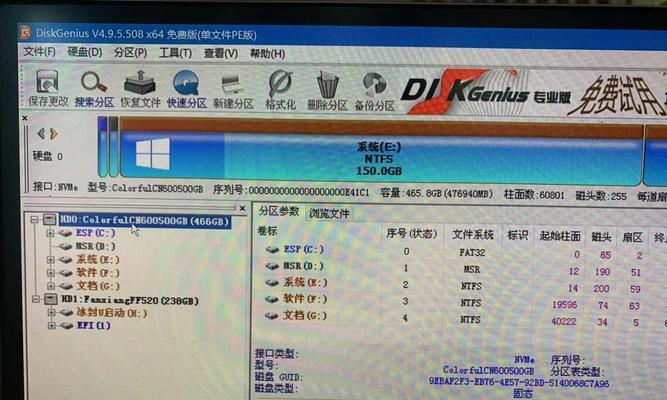Viewport: 667px width, 400px height.
Task: Click the Delete Partition (删除分区) icon
Action: (x=327, y=91)
